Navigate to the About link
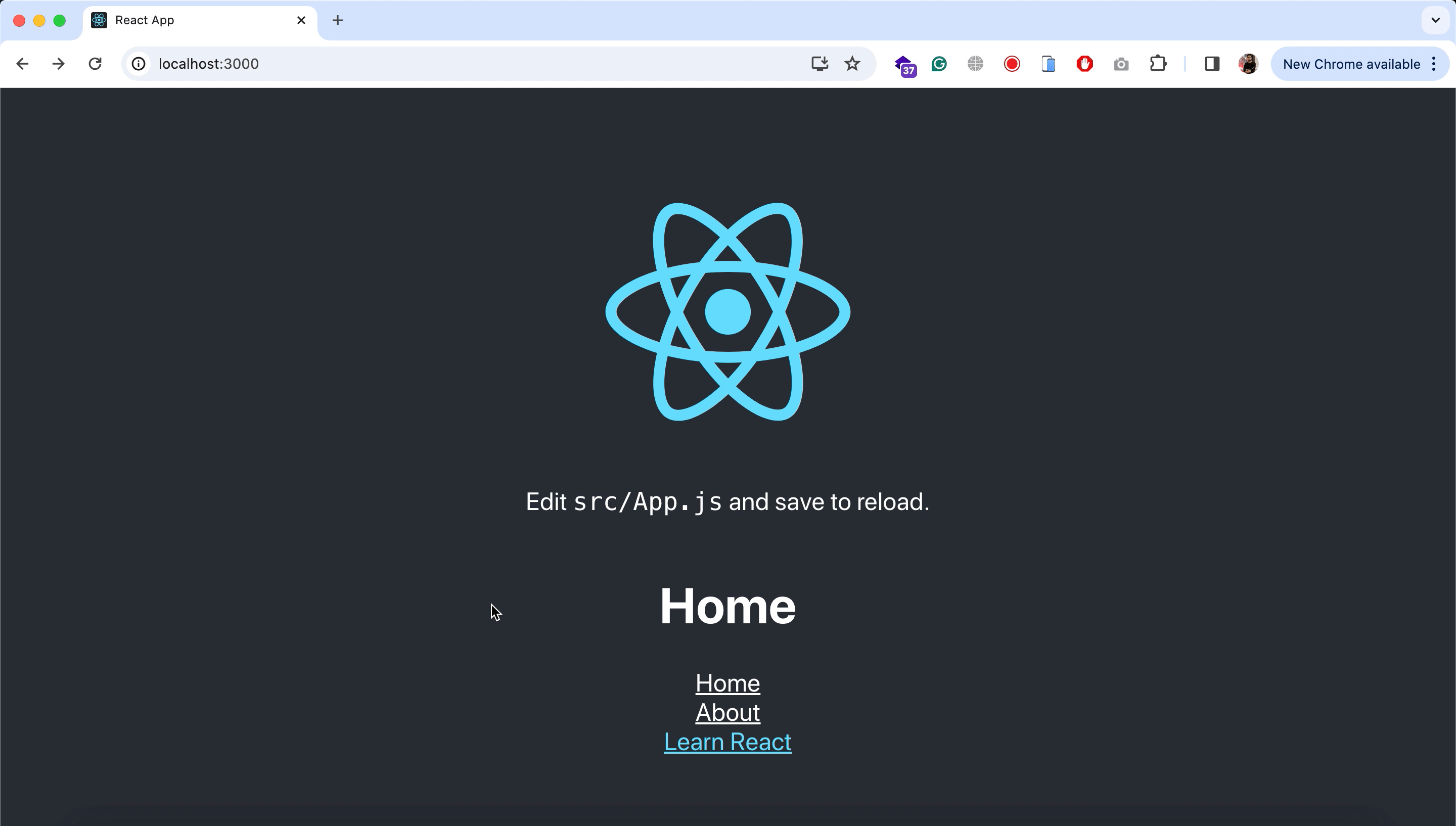 (727, 712)
